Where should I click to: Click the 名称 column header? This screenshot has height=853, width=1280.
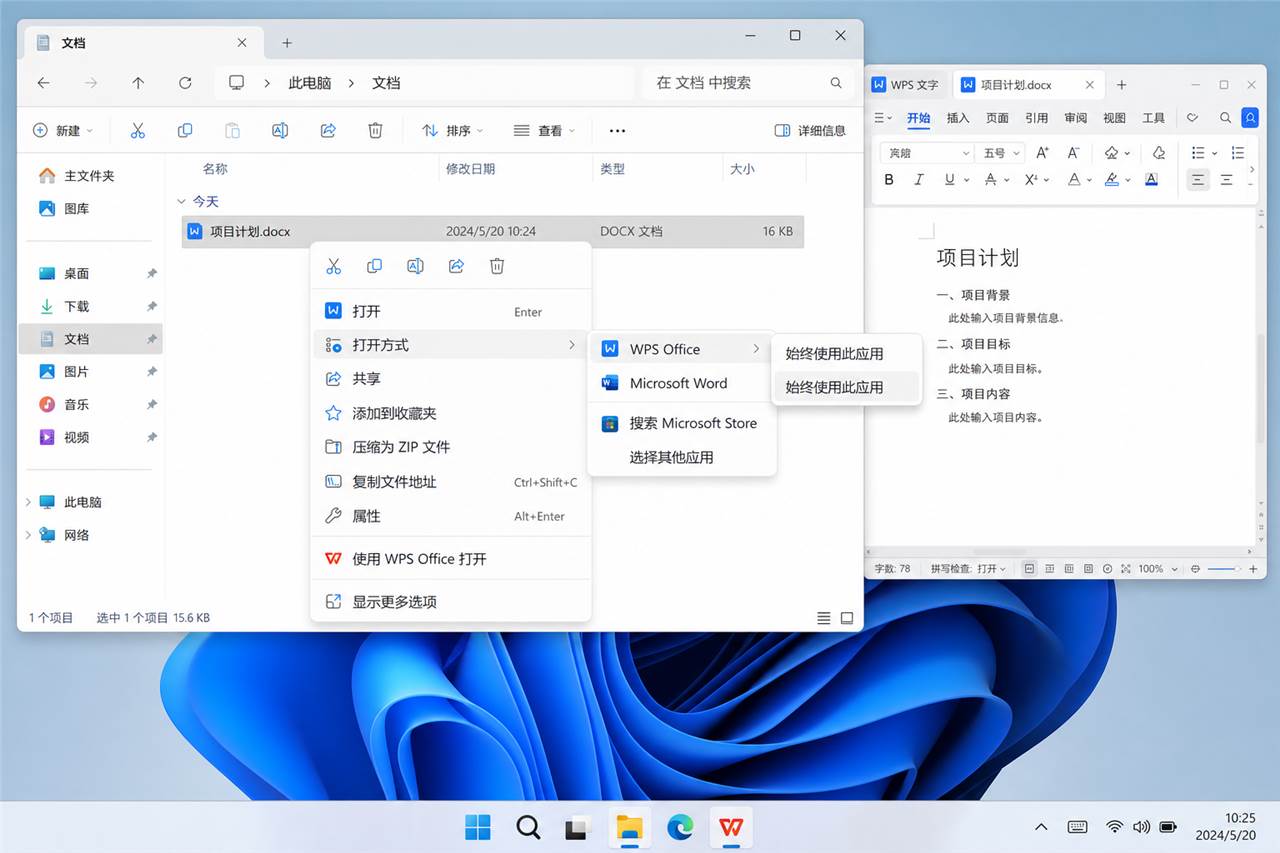pos(215,169)
